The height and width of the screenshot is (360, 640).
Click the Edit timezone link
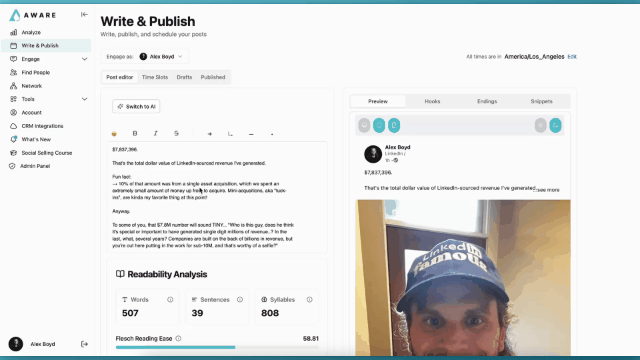(572, 57)
